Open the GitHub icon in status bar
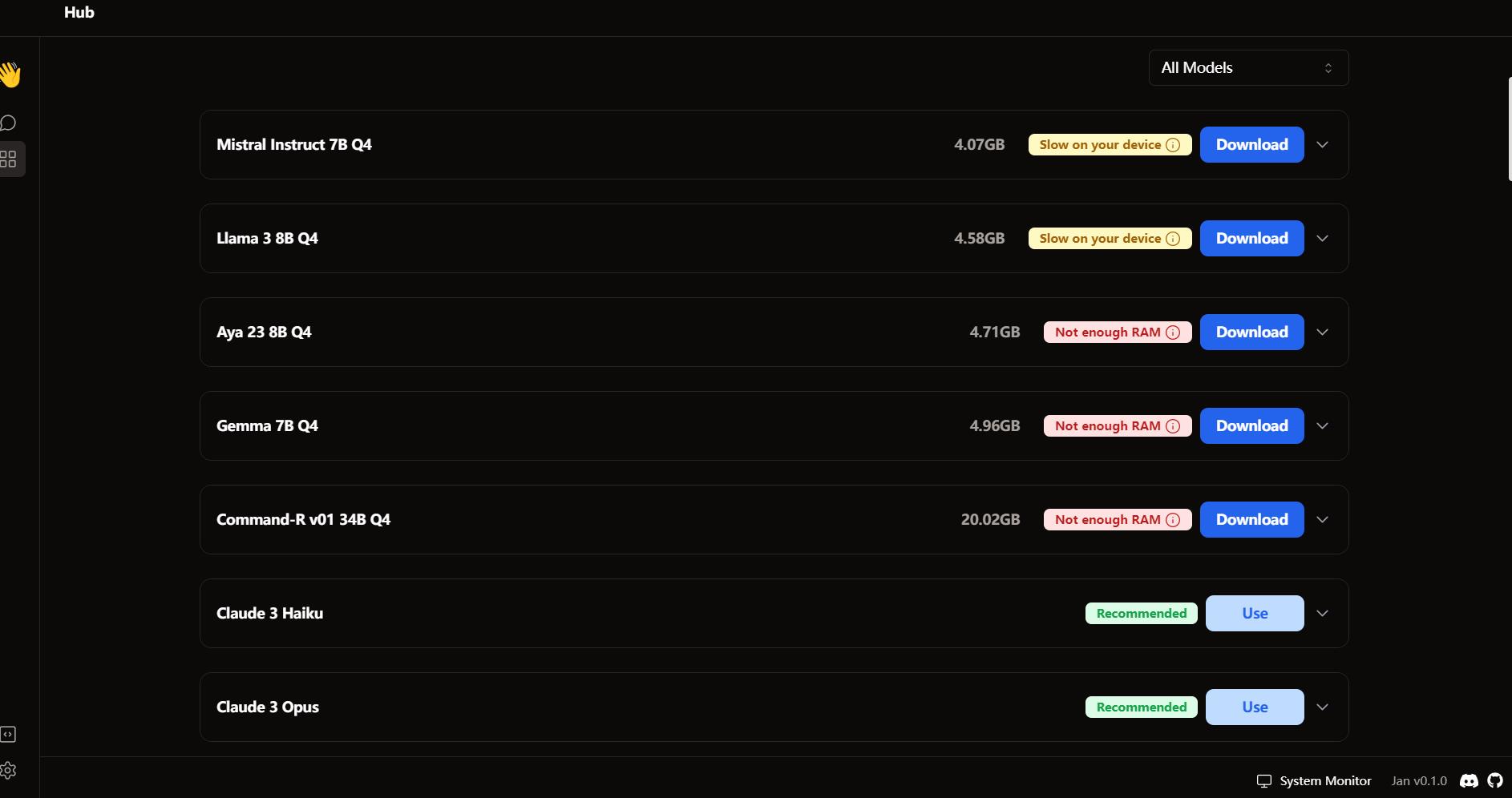This screenshot has width=1512, height=798. point(1495,780)
